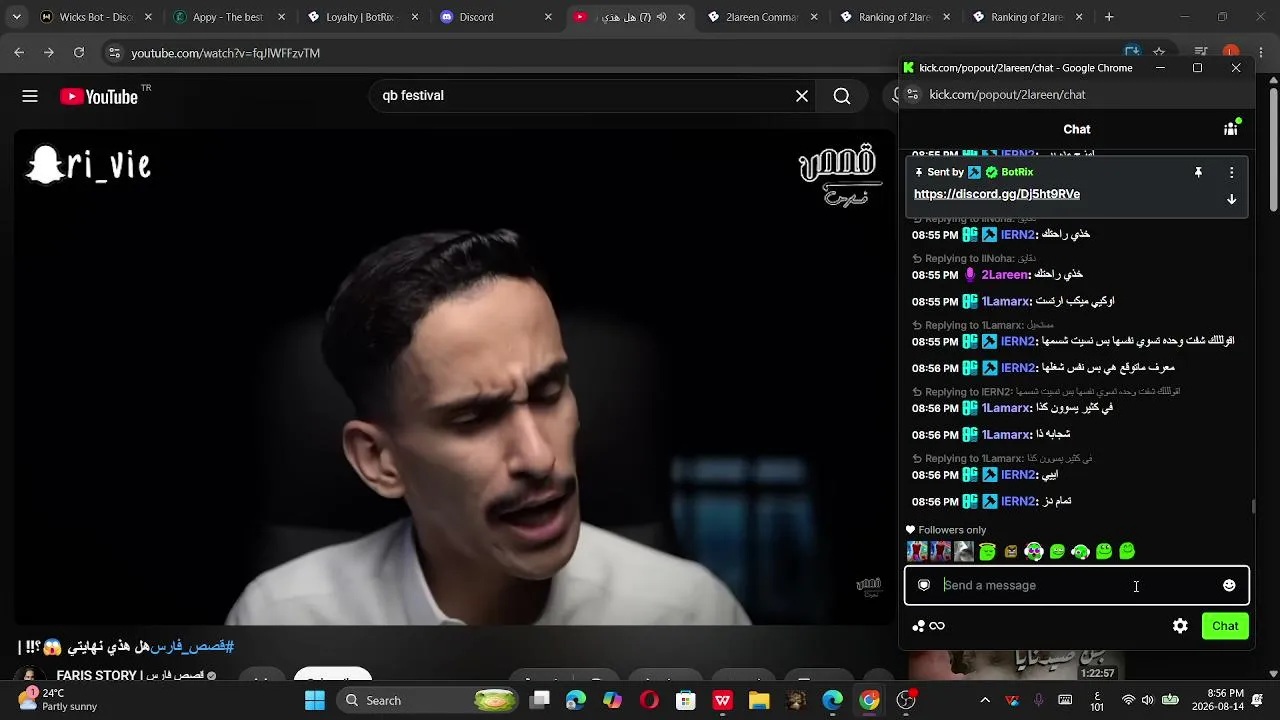Clear the YouTube search text with X
The width and height of the screenshot is (1280, 720).
pyautogui.click(x=802, y=96)
